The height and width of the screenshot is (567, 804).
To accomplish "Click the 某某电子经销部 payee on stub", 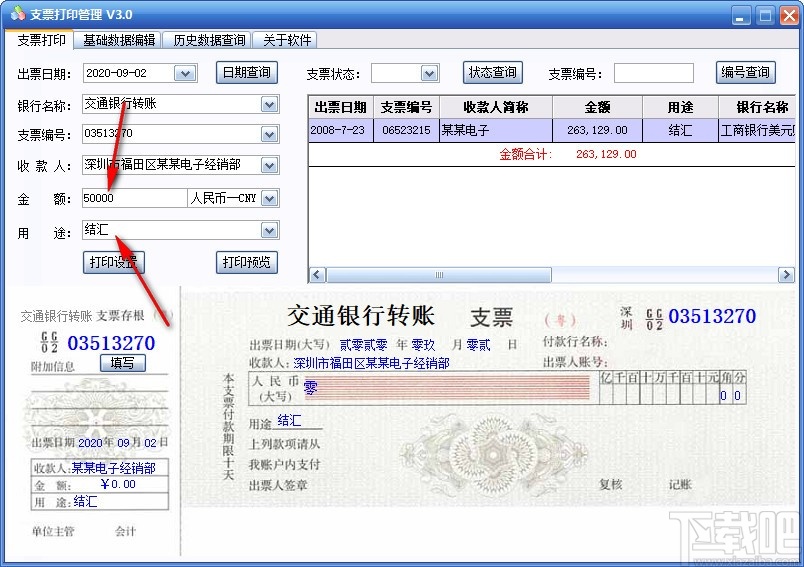I will 113,468.
